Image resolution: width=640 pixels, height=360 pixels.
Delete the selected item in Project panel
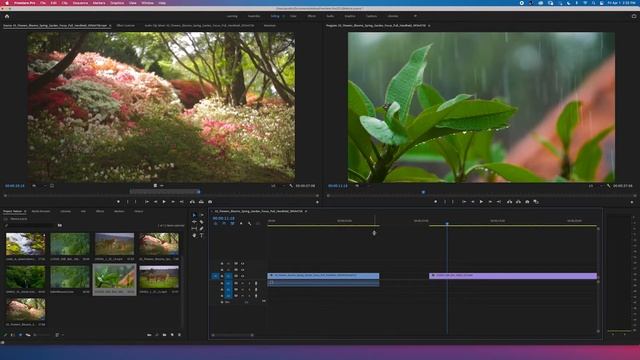click(x=180, y=335)
